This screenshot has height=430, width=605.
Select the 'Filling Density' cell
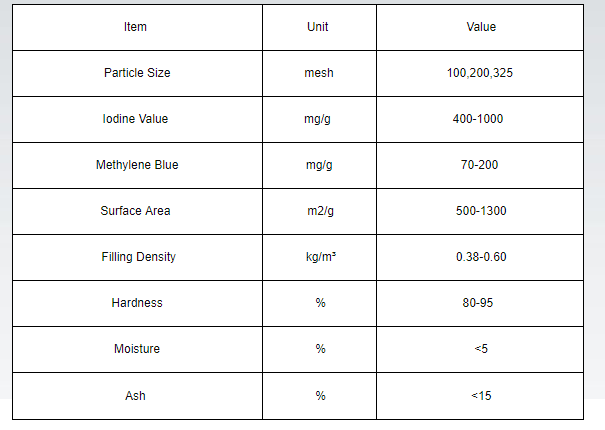coord(138,257)
